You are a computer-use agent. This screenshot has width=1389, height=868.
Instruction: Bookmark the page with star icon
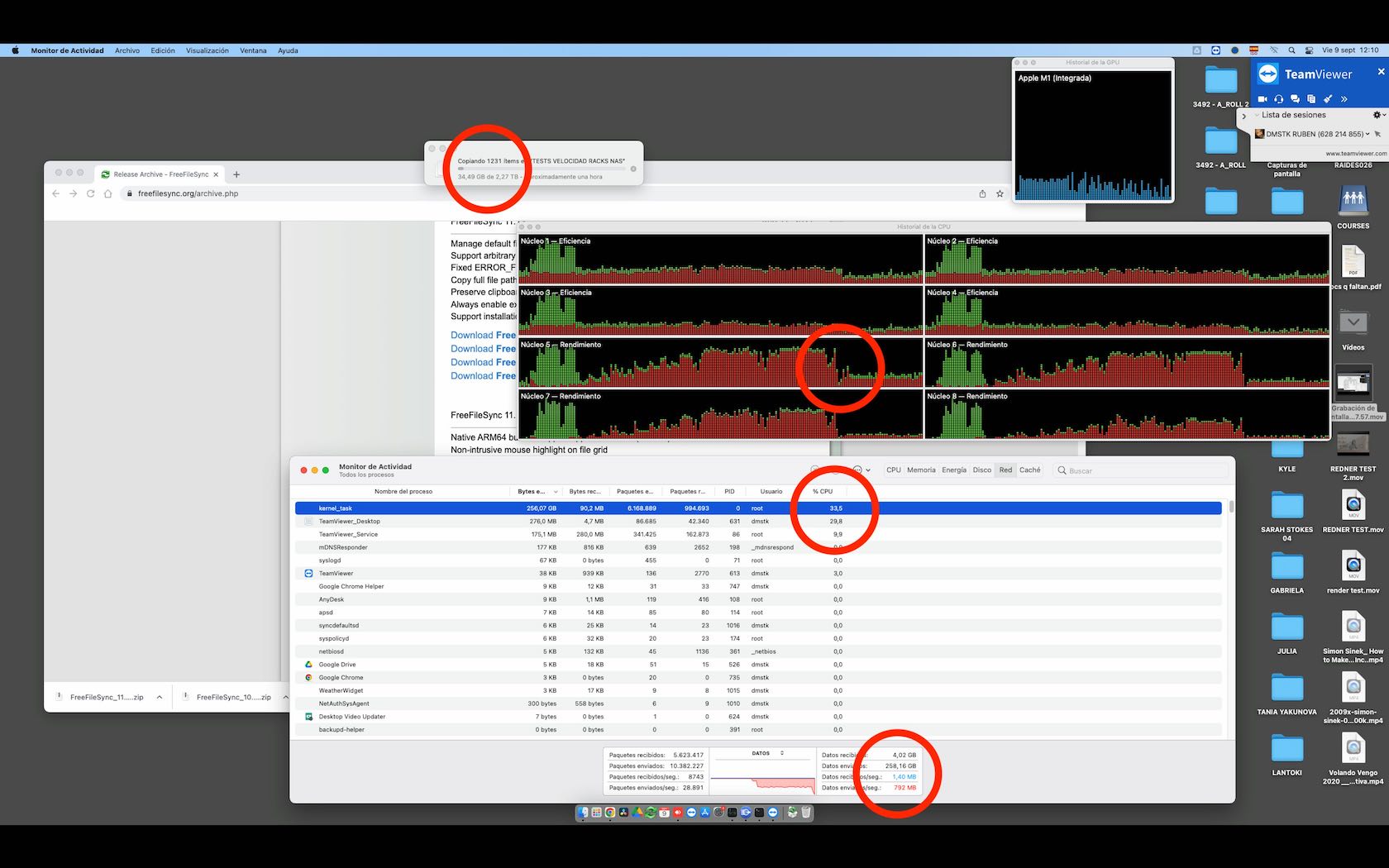[1000, 193]
